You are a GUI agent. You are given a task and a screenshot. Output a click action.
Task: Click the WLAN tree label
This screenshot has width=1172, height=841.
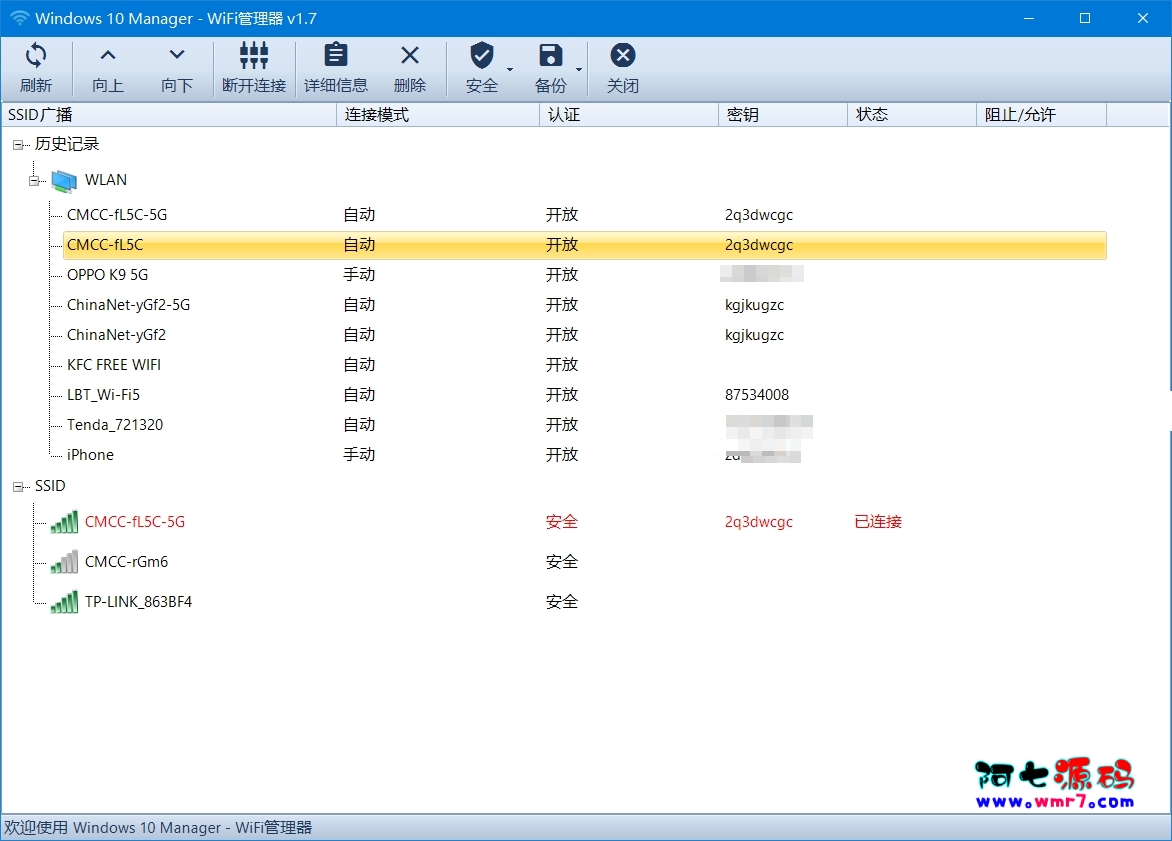pos(106,180)
